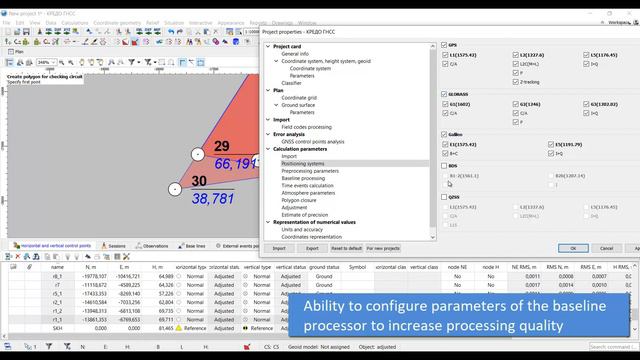Click the status bar icon at far left

[x=8, y=347]
